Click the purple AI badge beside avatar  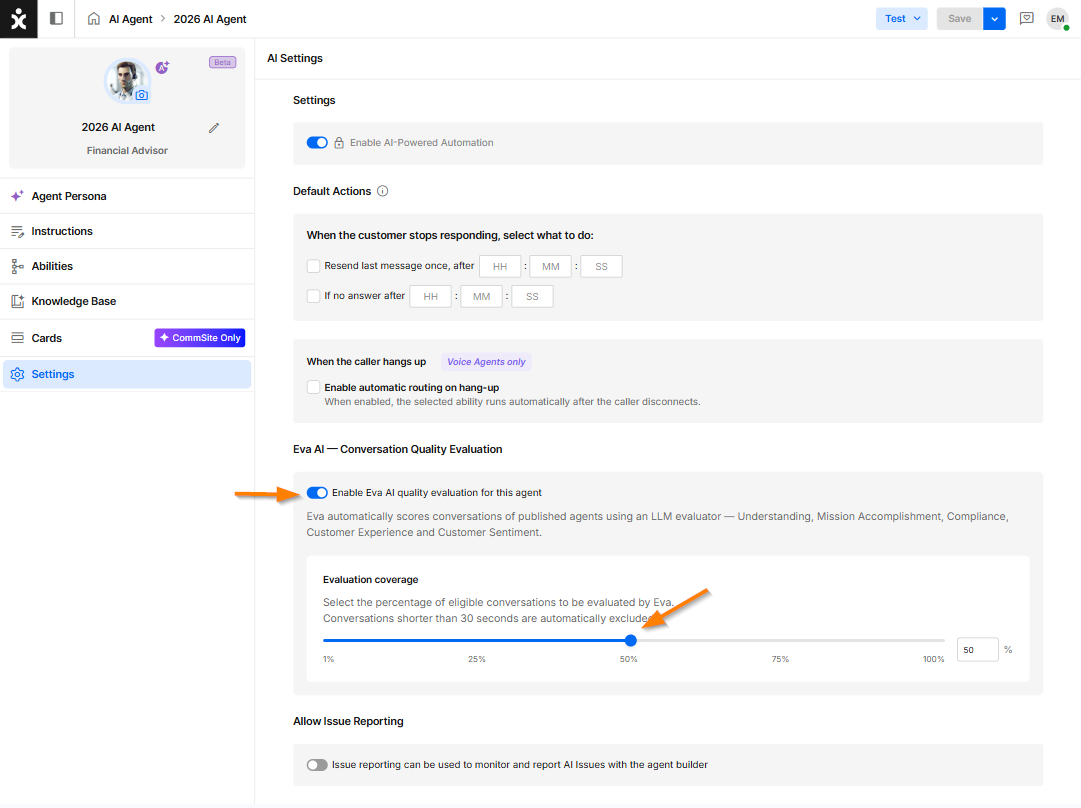coord(162,67)
